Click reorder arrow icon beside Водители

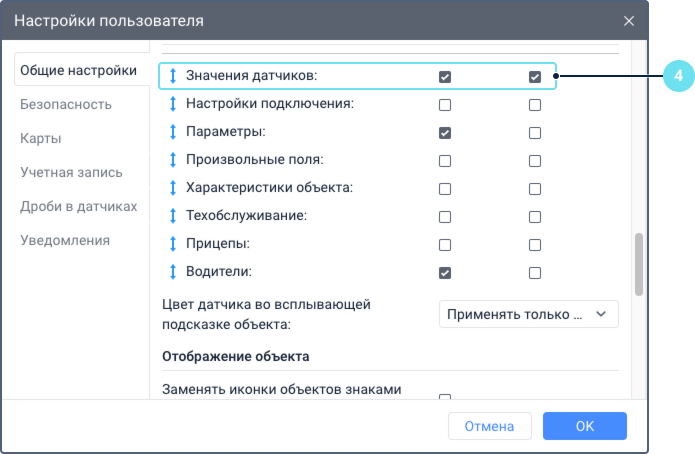click(x=173, y=272)
